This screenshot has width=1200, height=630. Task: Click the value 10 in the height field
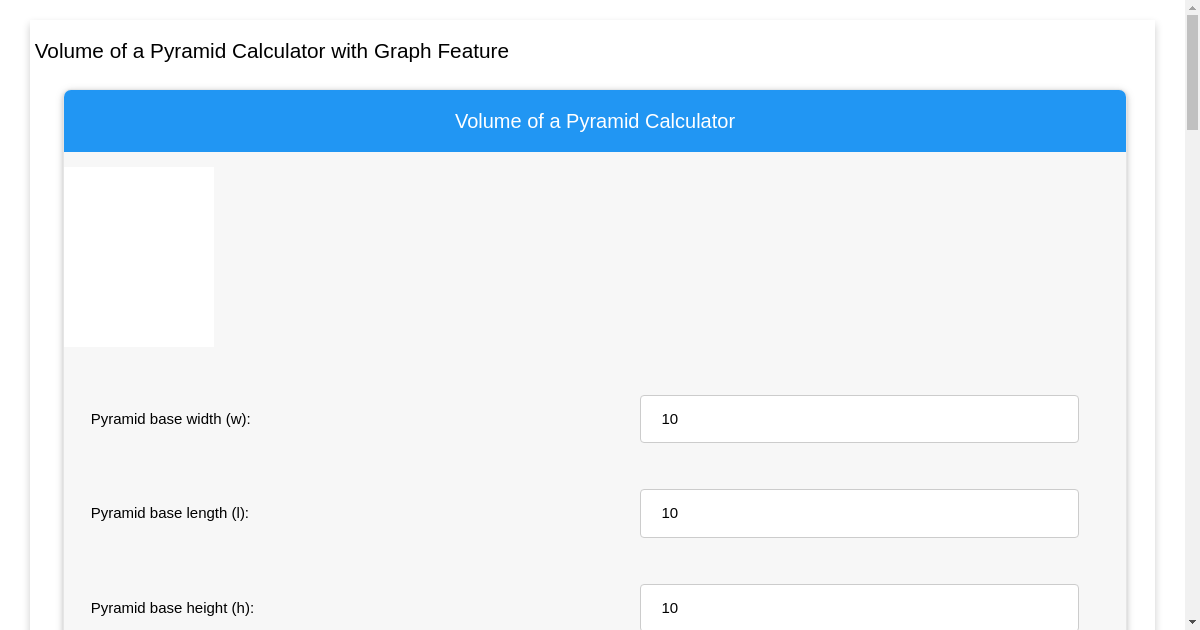click(x=670, y=607)
